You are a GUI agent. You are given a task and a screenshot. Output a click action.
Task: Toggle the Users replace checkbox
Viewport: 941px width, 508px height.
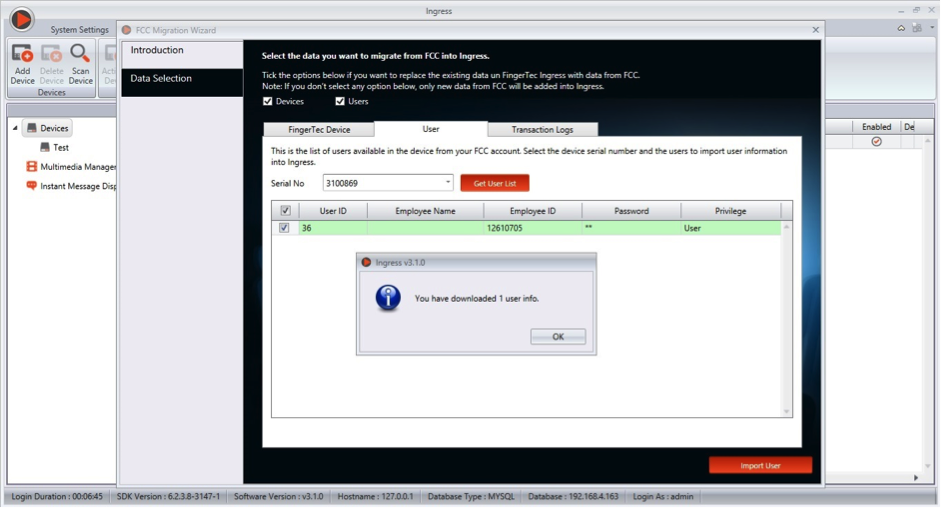click(x=340, y=101)
